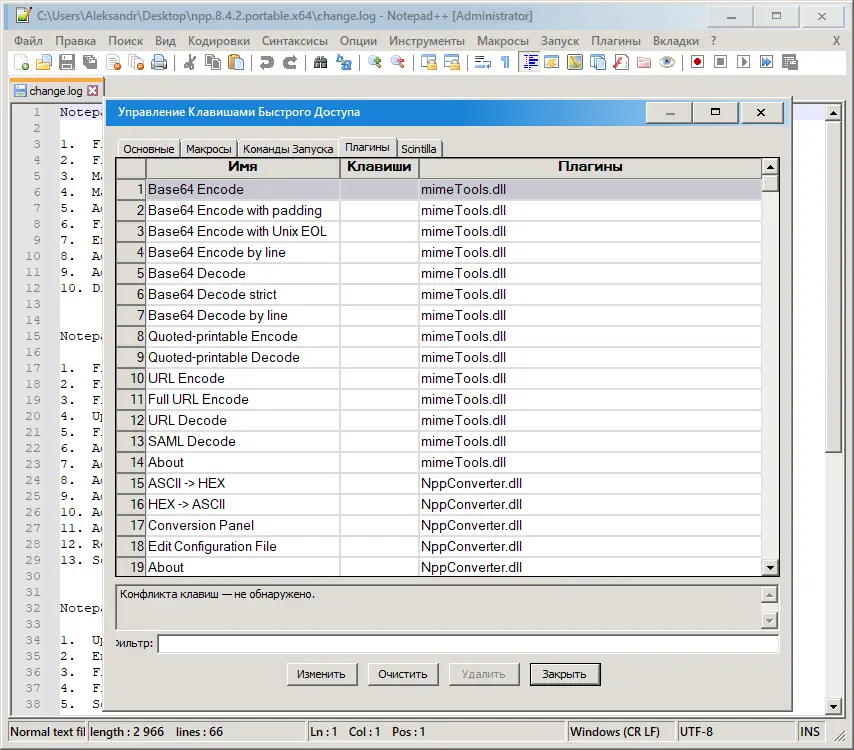This screenshot has height=750, width=854.
Task: Open the Document List panel icon
Action: 597,63
